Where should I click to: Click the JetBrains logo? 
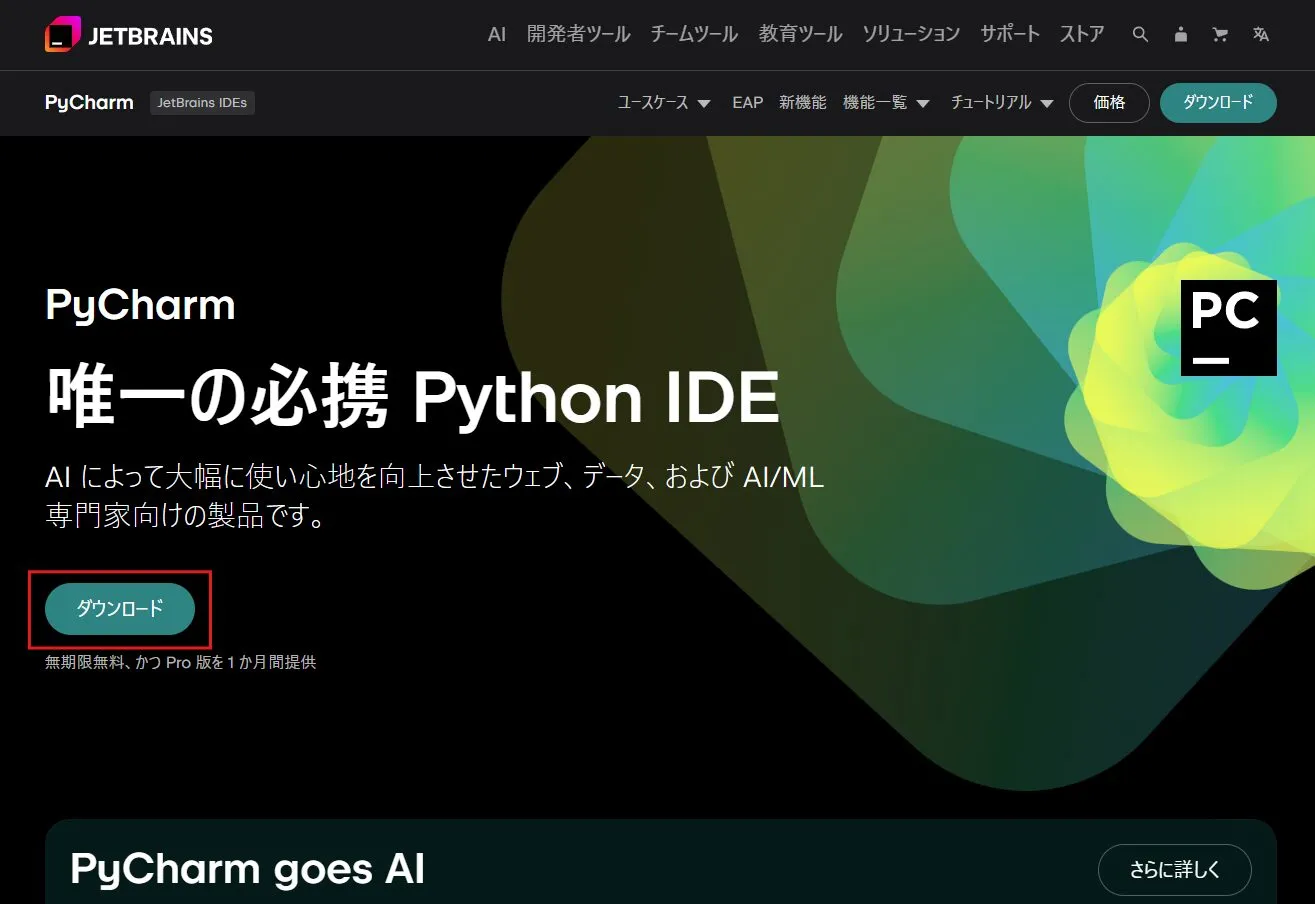click(129, 35)
